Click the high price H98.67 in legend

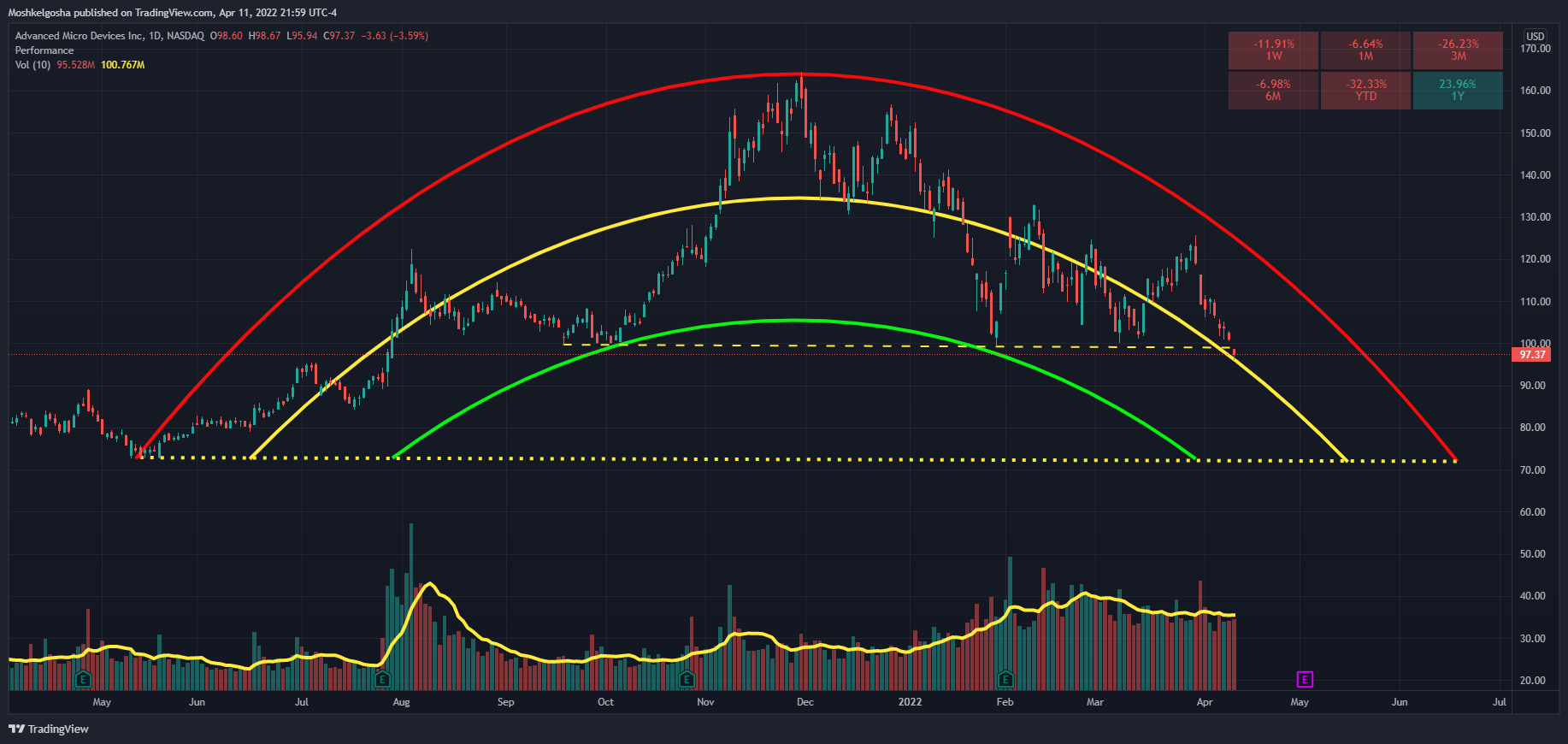point(264,36)
